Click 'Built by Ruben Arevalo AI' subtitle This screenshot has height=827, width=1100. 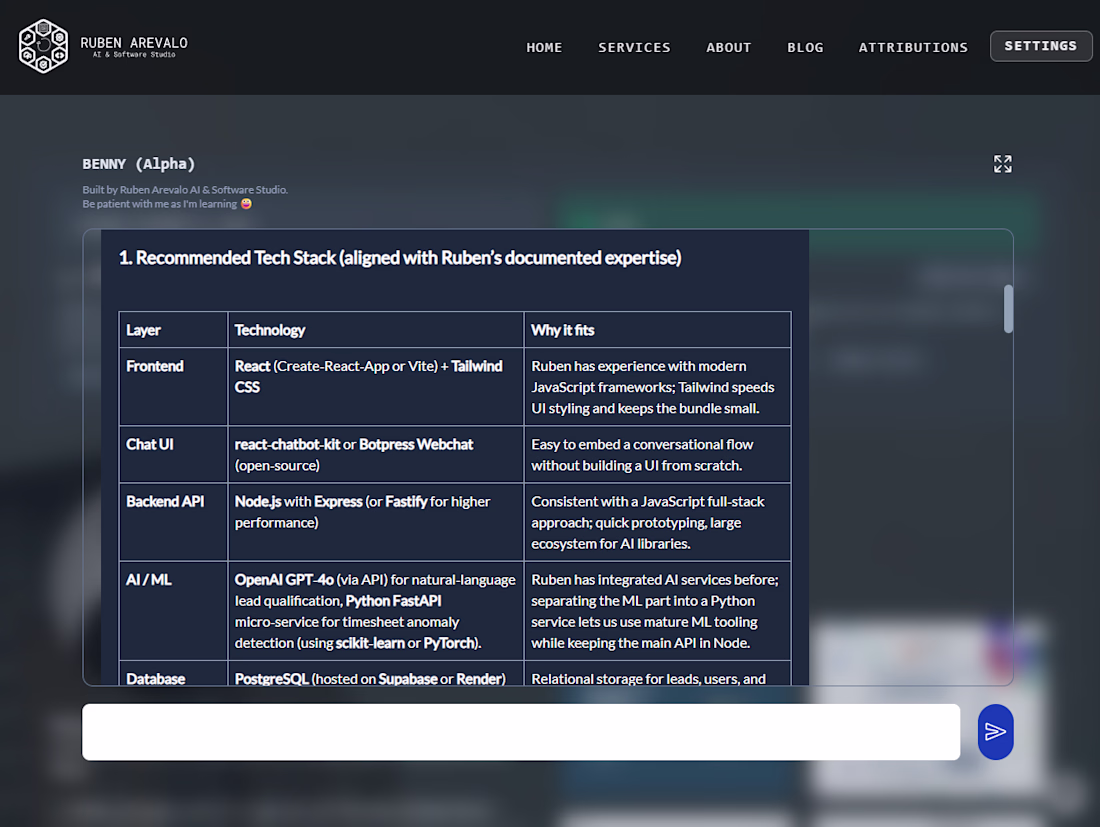(185, 189)
